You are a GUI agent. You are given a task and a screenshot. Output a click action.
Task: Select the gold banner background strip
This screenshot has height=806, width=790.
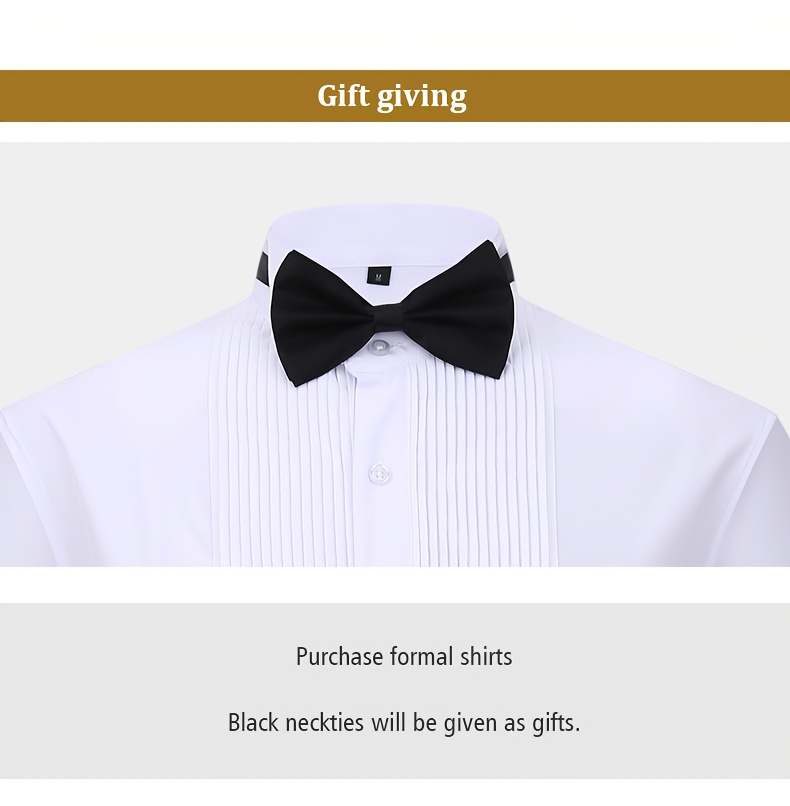(395, 96)
